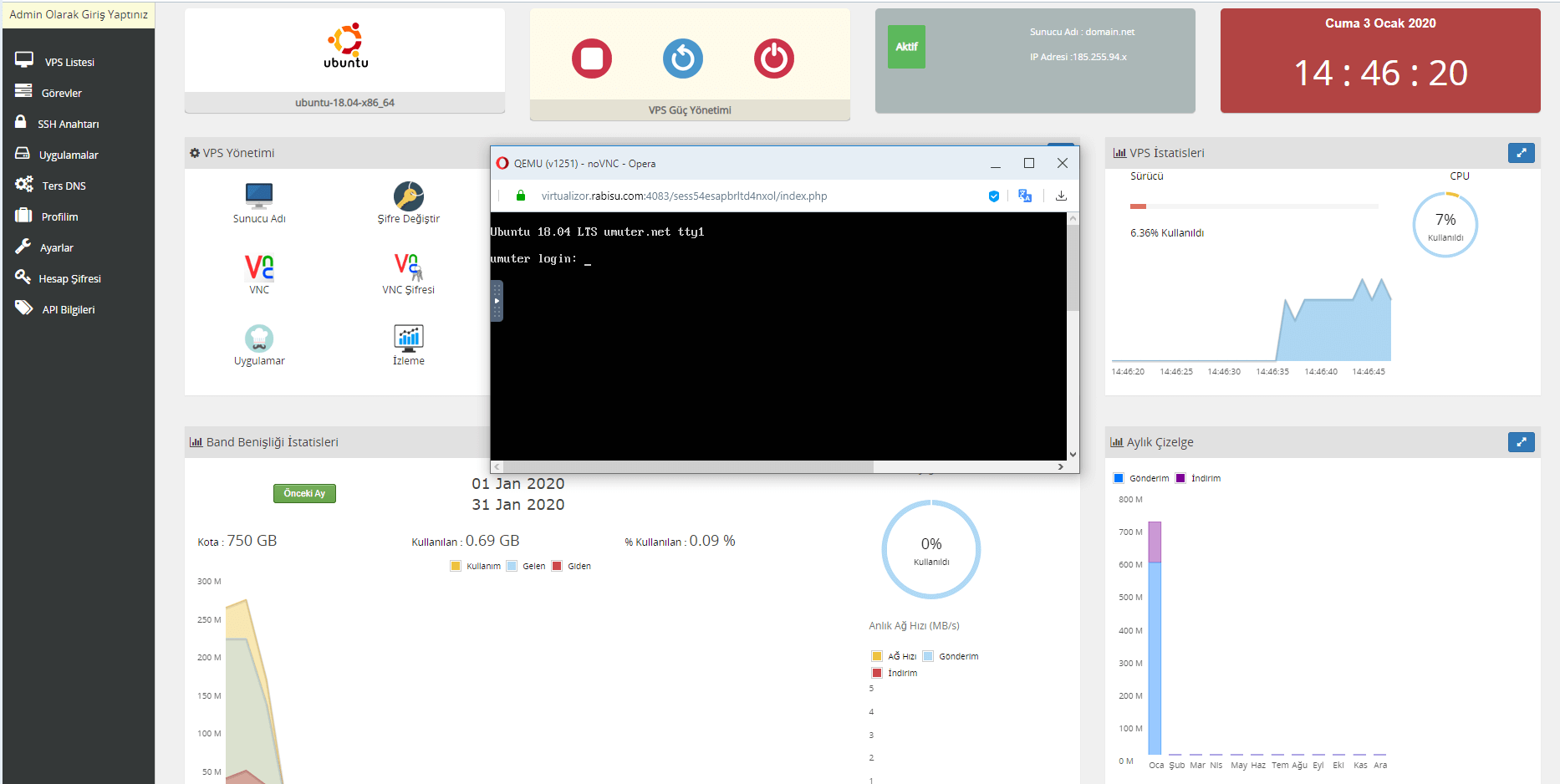
Task: Click the red Power Off VPS icon
Action: pos(774,59)
